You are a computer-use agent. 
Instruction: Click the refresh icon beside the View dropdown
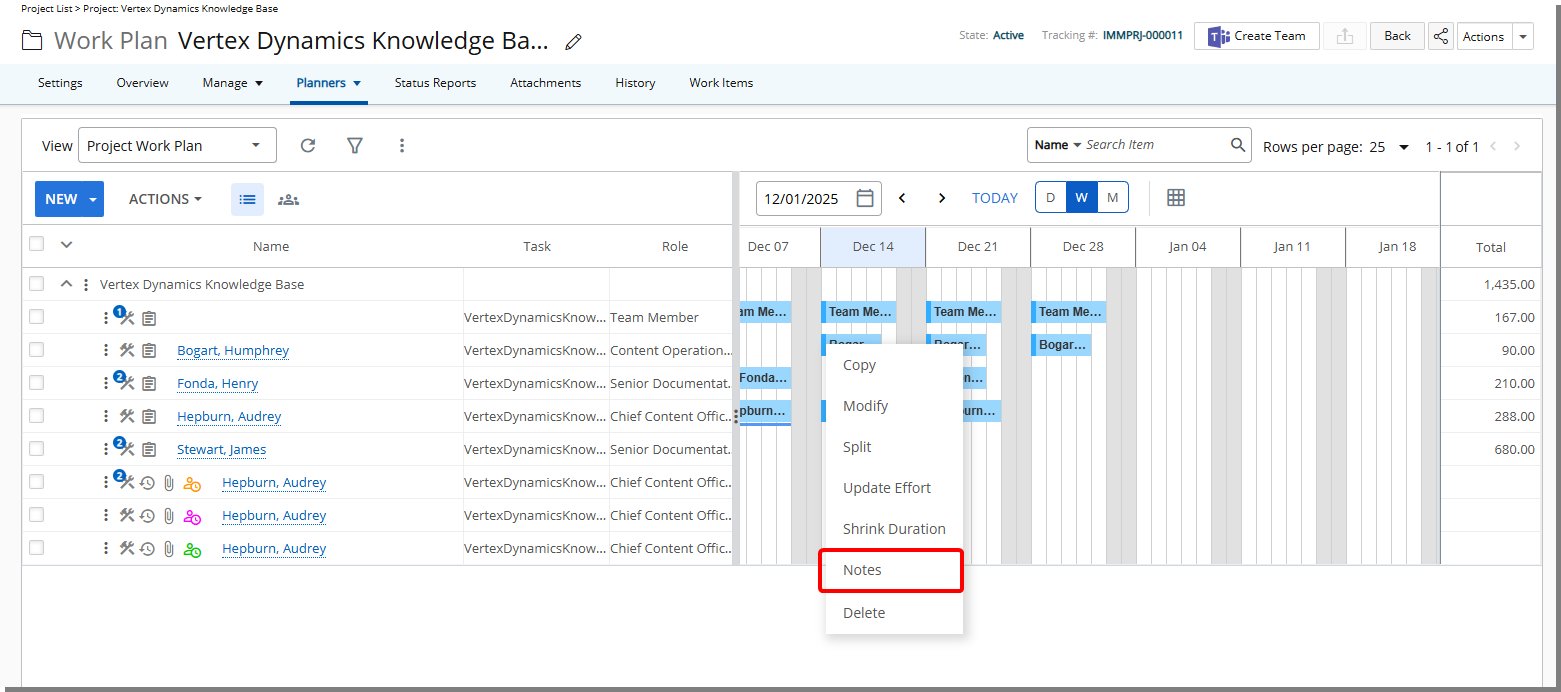pos(308,146)
